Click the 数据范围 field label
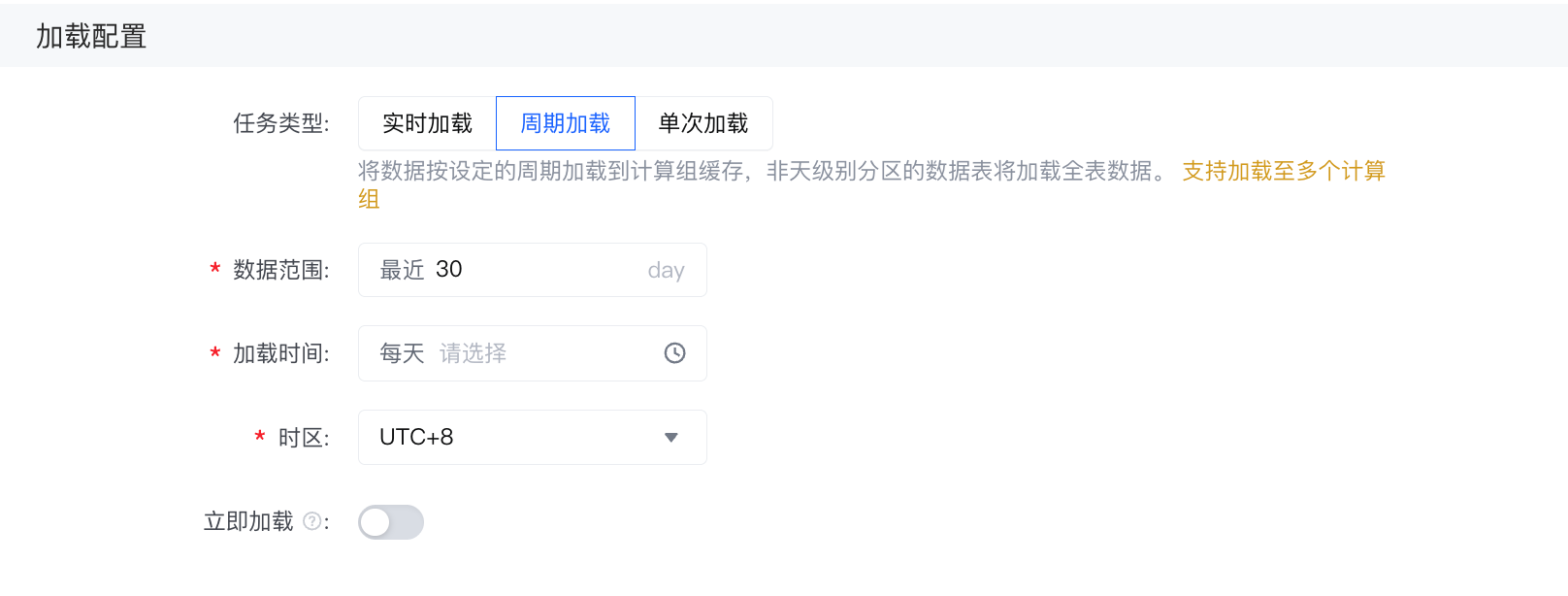1568x596 pixels. [280, 270]
